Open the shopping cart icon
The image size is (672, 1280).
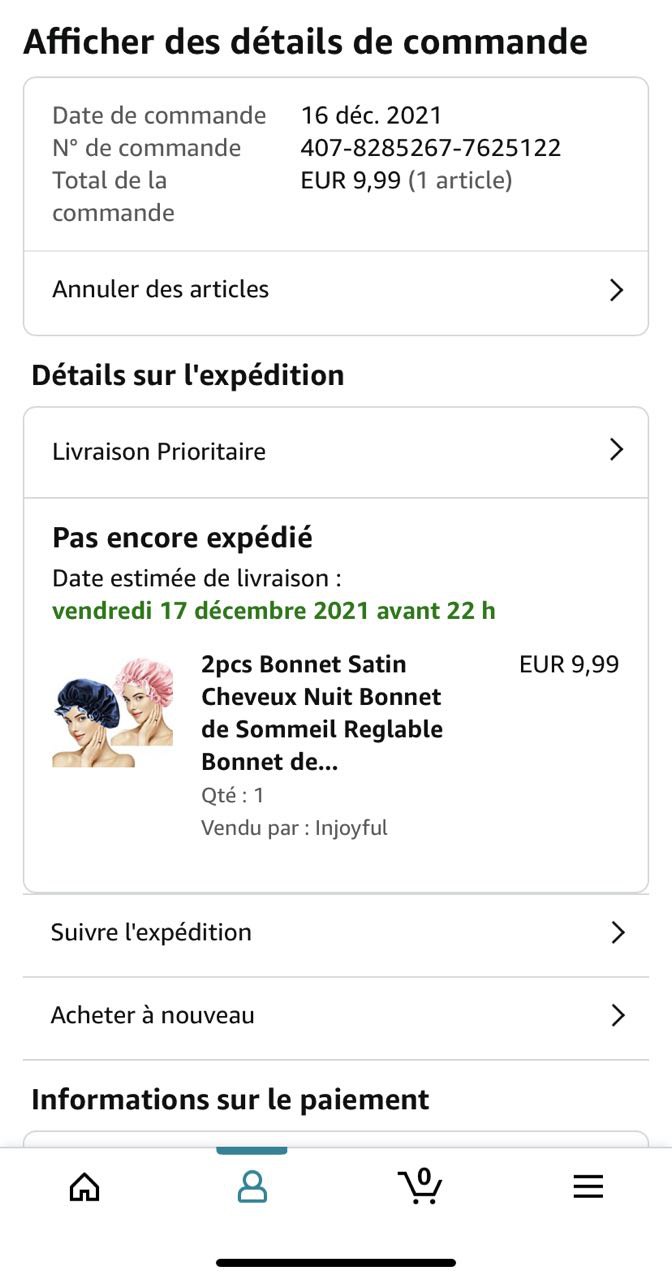point(420,1187)
